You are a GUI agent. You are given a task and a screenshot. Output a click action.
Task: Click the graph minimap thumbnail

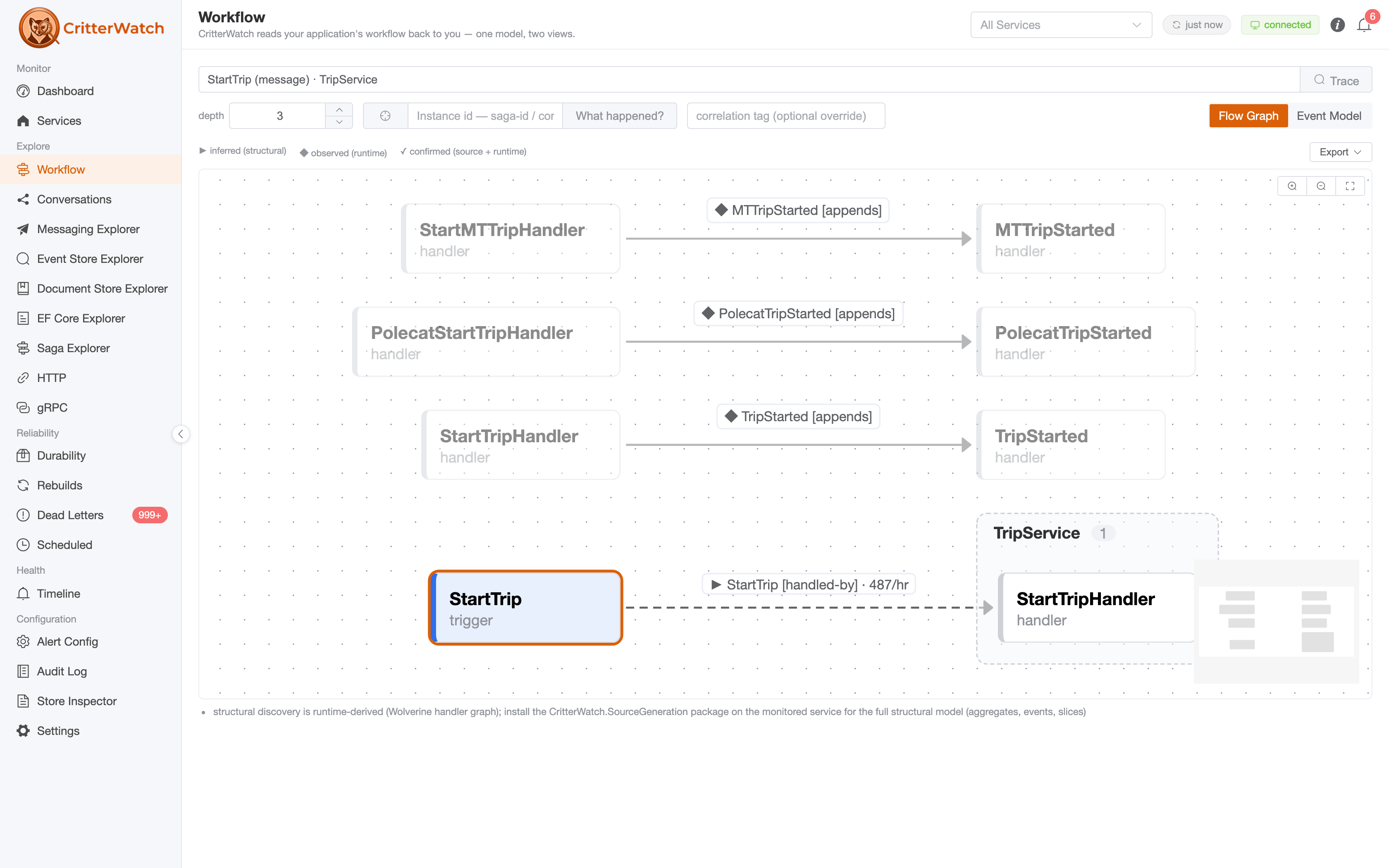point(1276,621)
